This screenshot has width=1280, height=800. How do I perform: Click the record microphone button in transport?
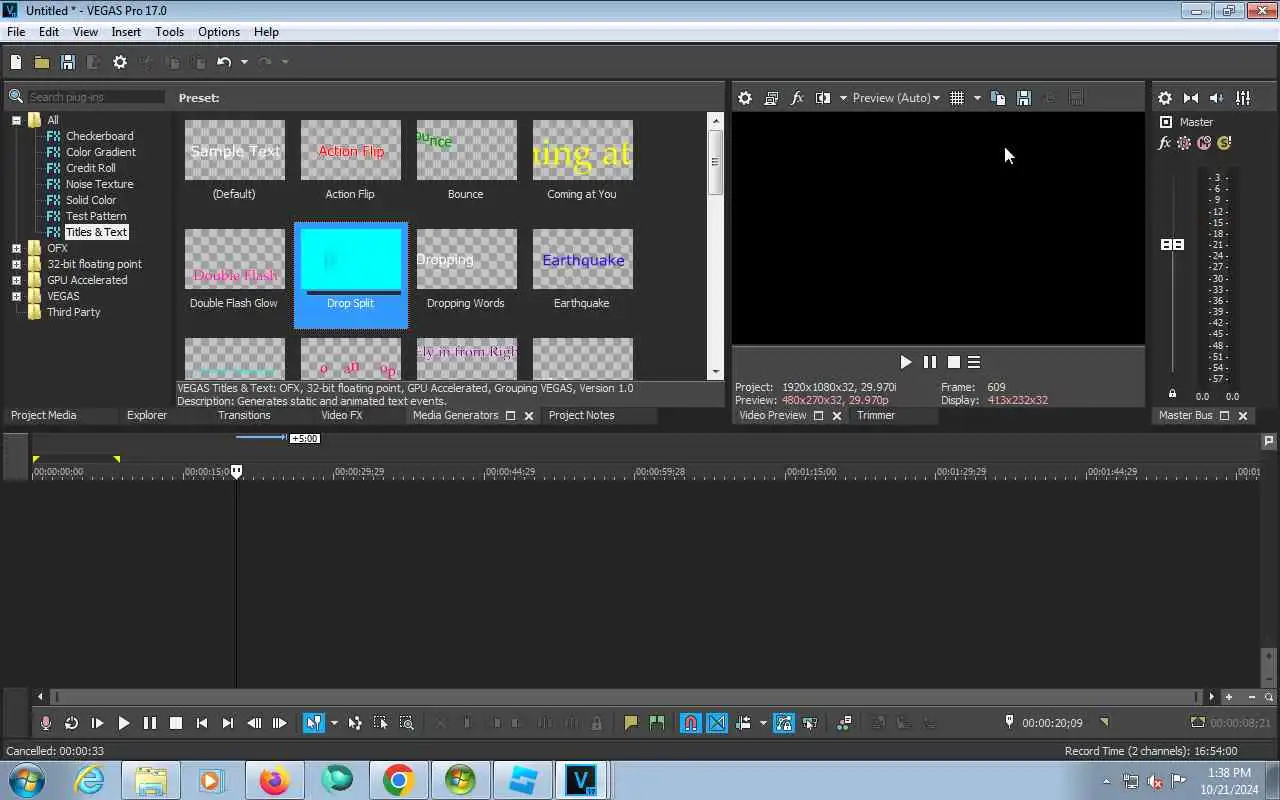(46, 723)
